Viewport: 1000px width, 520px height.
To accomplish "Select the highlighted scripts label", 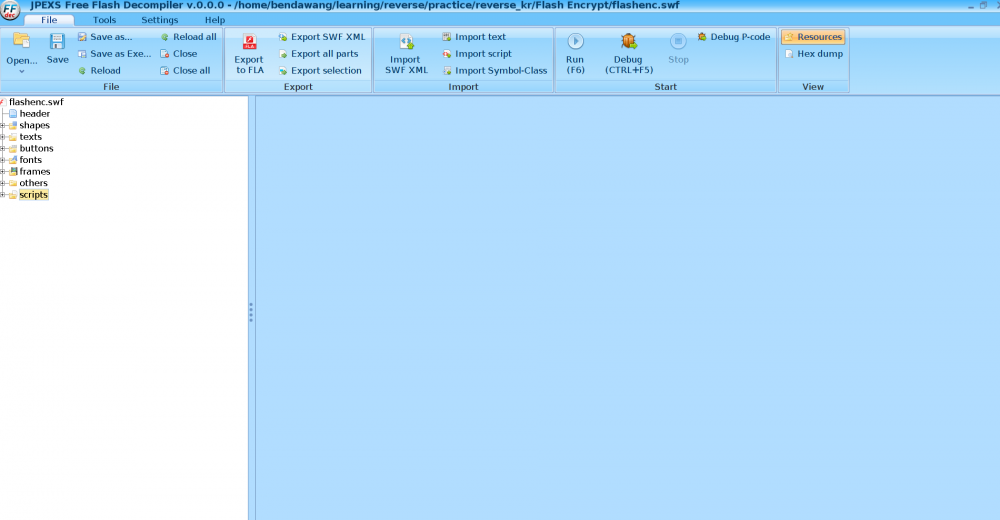I will point(34,195).
